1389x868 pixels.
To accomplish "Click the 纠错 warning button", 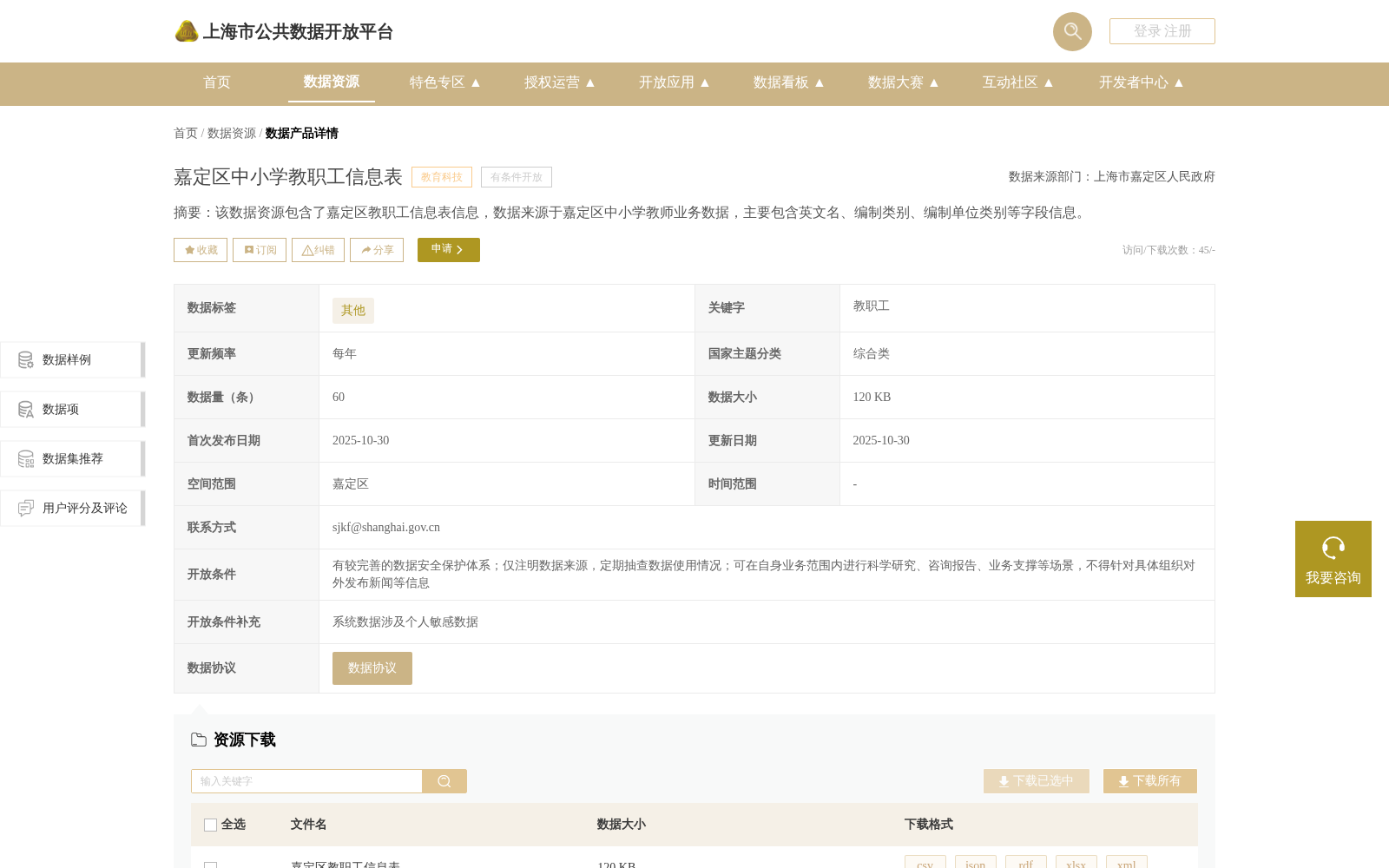I will (318, 250).
